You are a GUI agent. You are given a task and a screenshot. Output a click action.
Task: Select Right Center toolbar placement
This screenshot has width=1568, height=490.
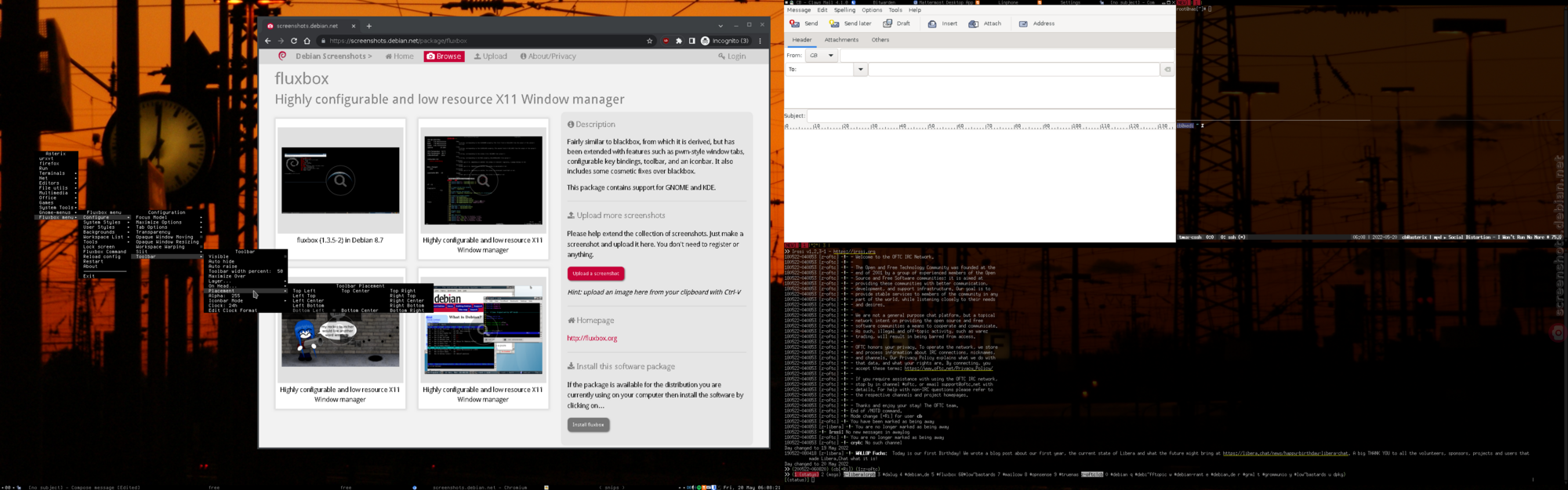(406, 300)
